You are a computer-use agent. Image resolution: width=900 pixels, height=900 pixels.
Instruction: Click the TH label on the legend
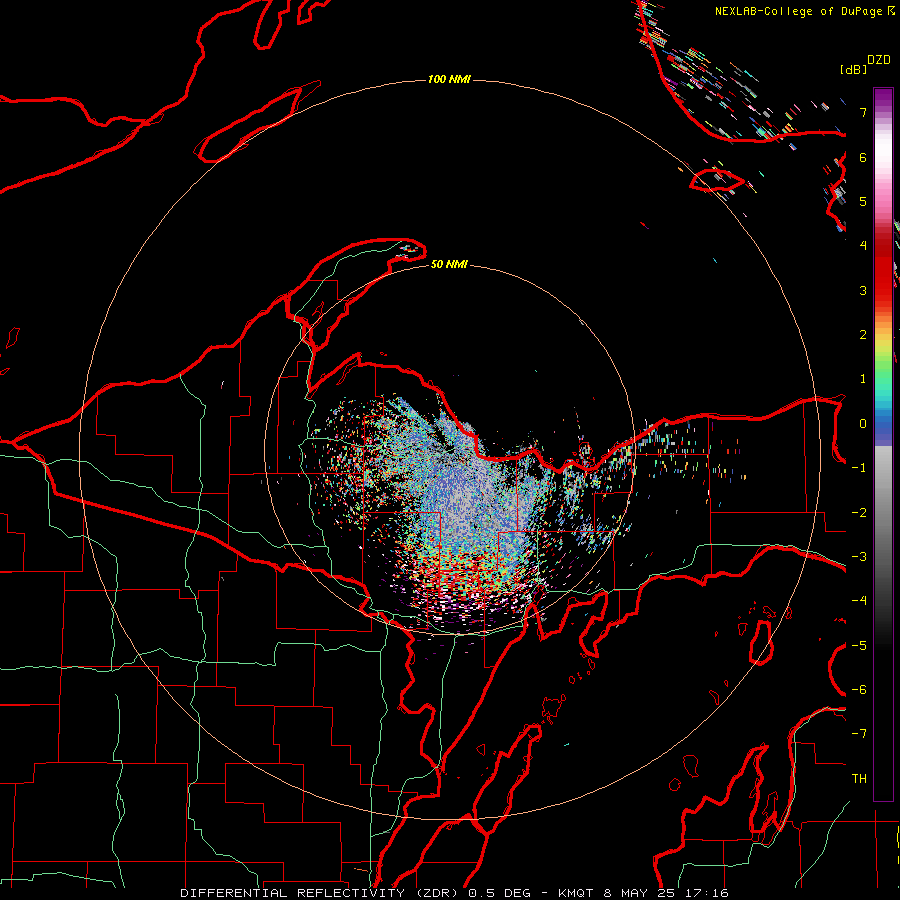859,779
